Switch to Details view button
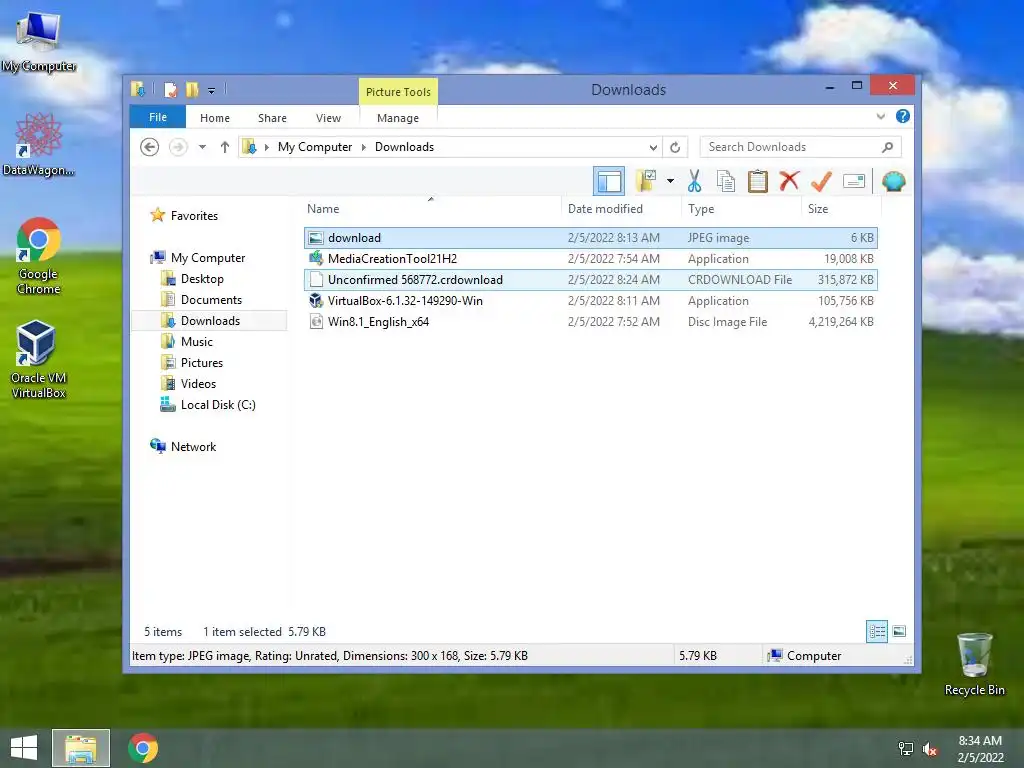 [876, 631]
